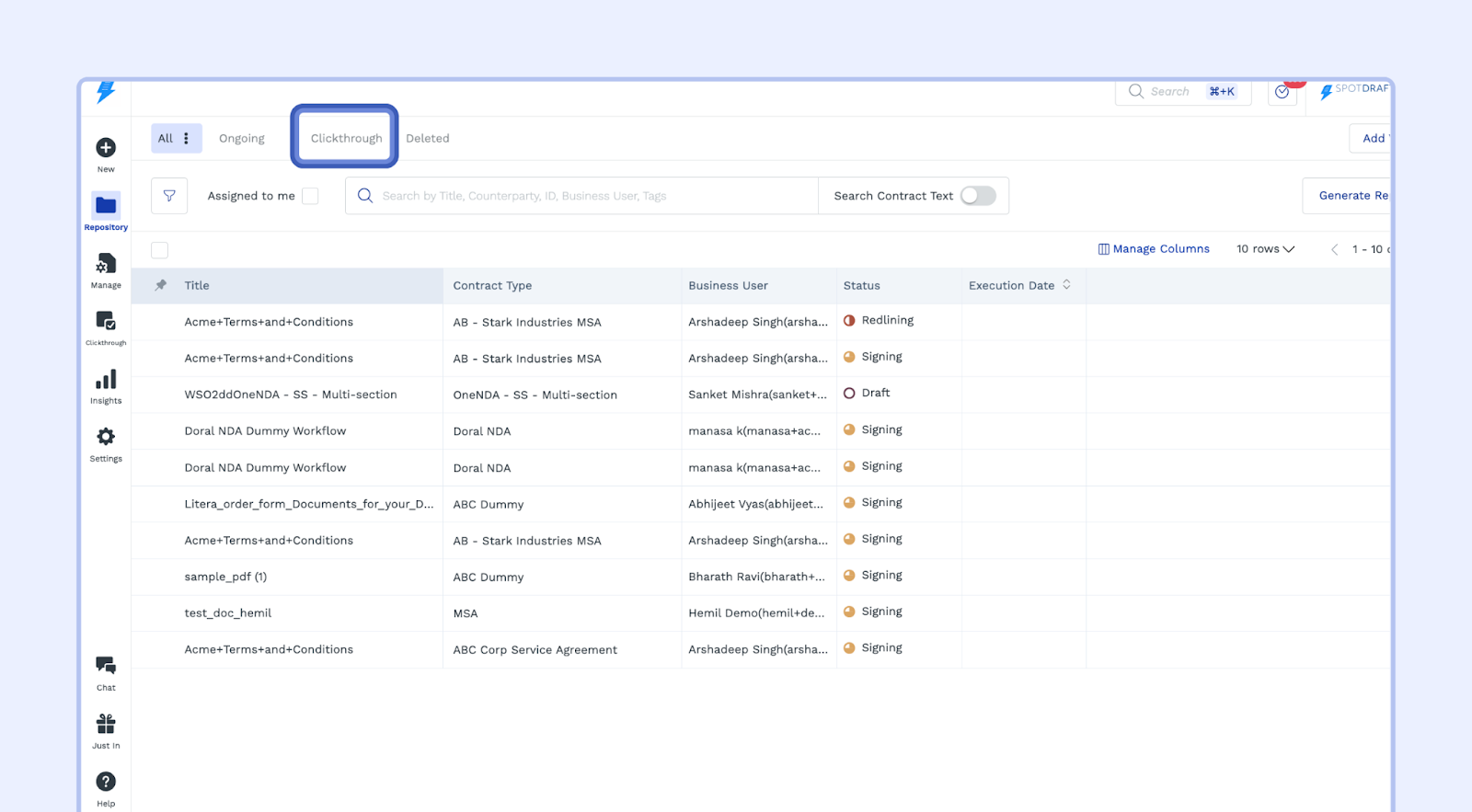1472x812 pixels.
Task: Switch to the Deleted tab
Action: [x=428, y=139]
